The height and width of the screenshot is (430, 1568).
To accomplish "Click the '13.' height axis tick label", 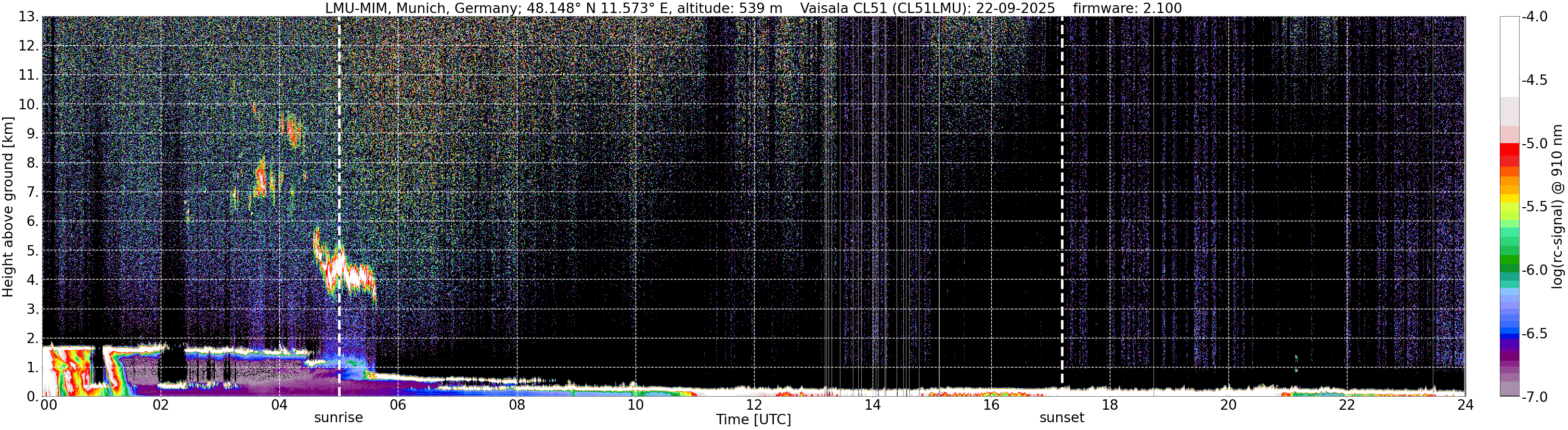I will pyautogui.click(x=29, y=17).
